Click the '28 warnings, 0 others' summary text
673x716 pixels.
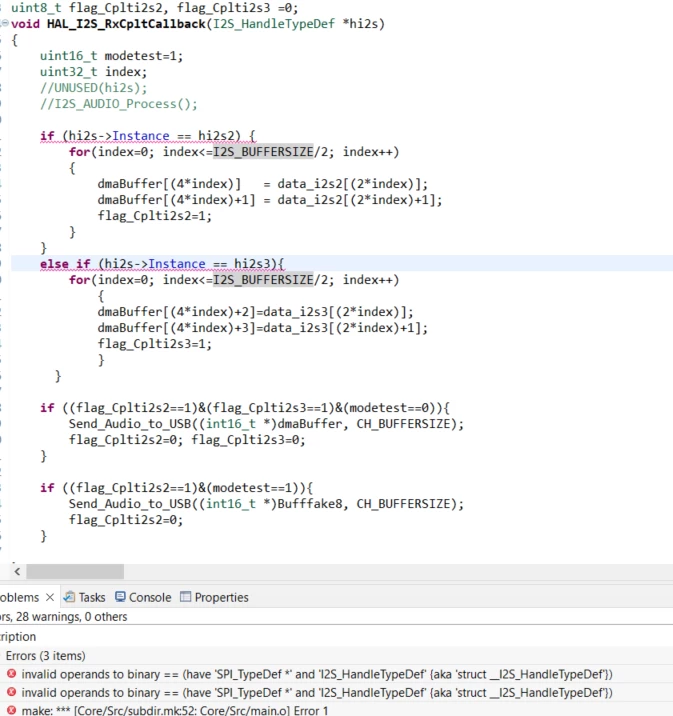pyautogui.click(x=72, y=616)
